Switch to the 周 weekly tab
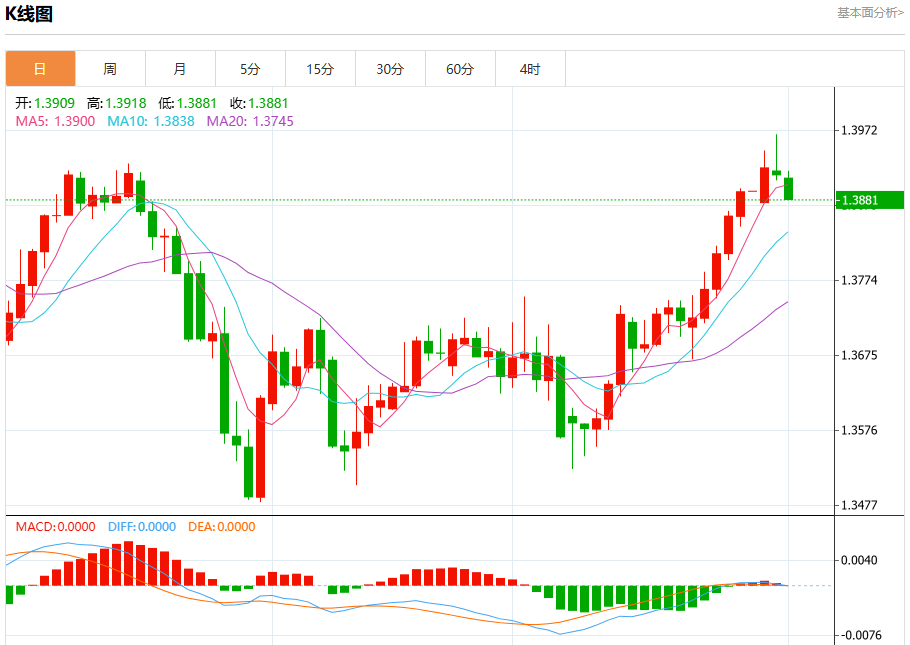The height and width of the screenshot is (645, 910). pyautogui.click(x=110, y=69)
